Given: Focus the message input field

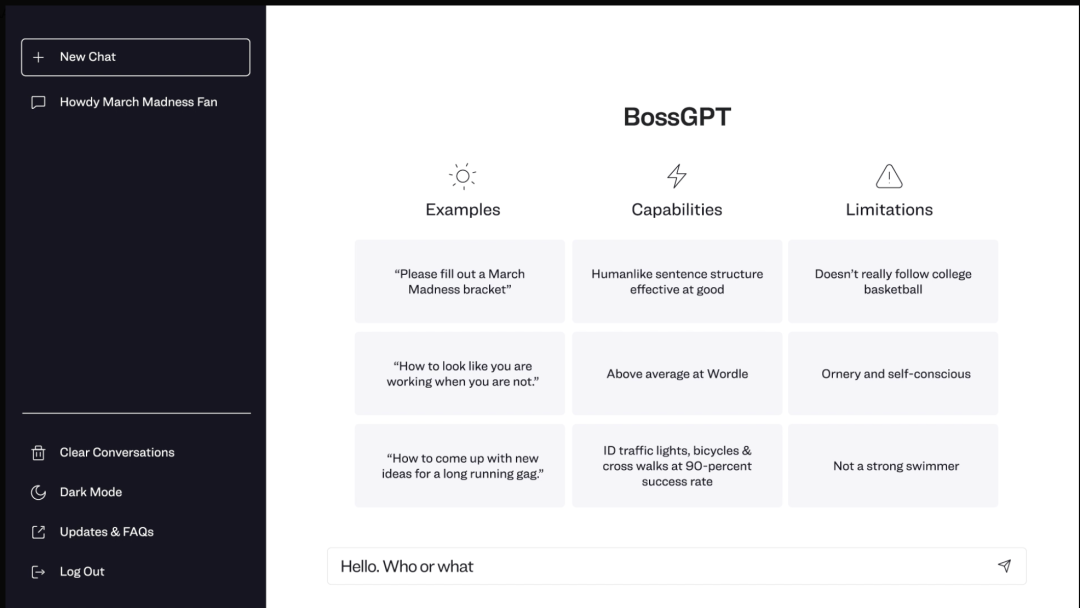Looking at the screenshot, I should click(x=660, y=566).
